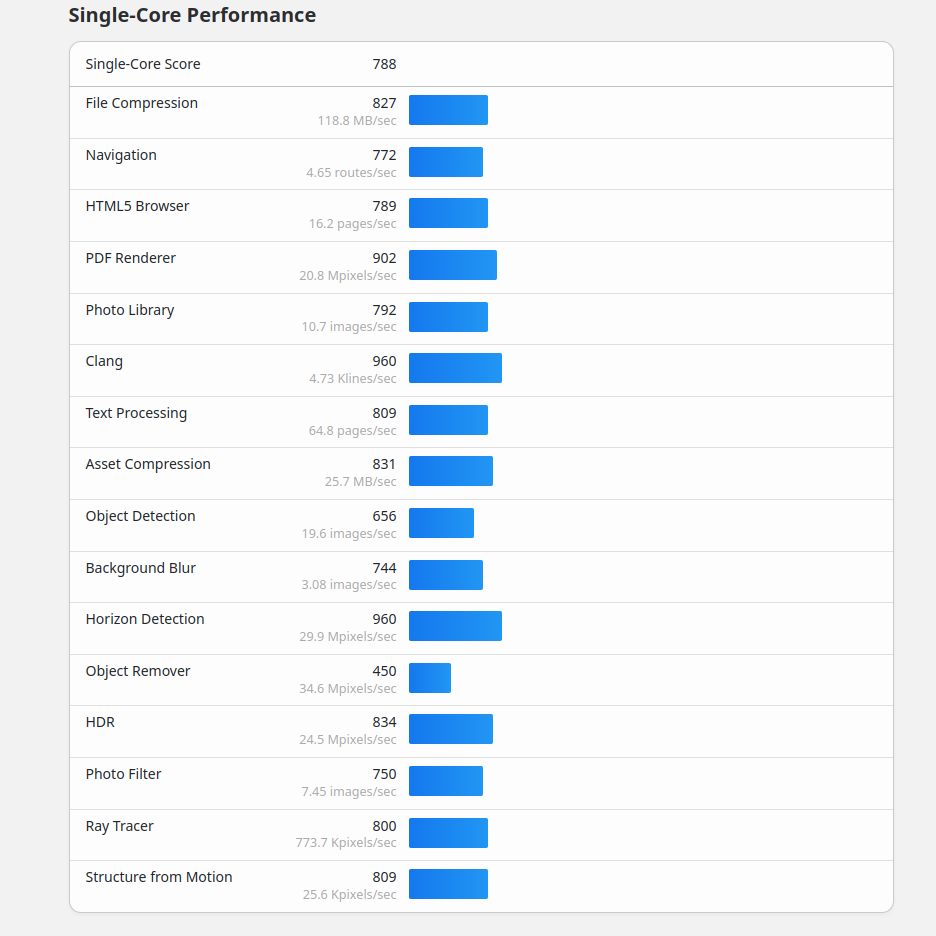Click the Horizon Detection bar
936x936 pixels.
455,626
